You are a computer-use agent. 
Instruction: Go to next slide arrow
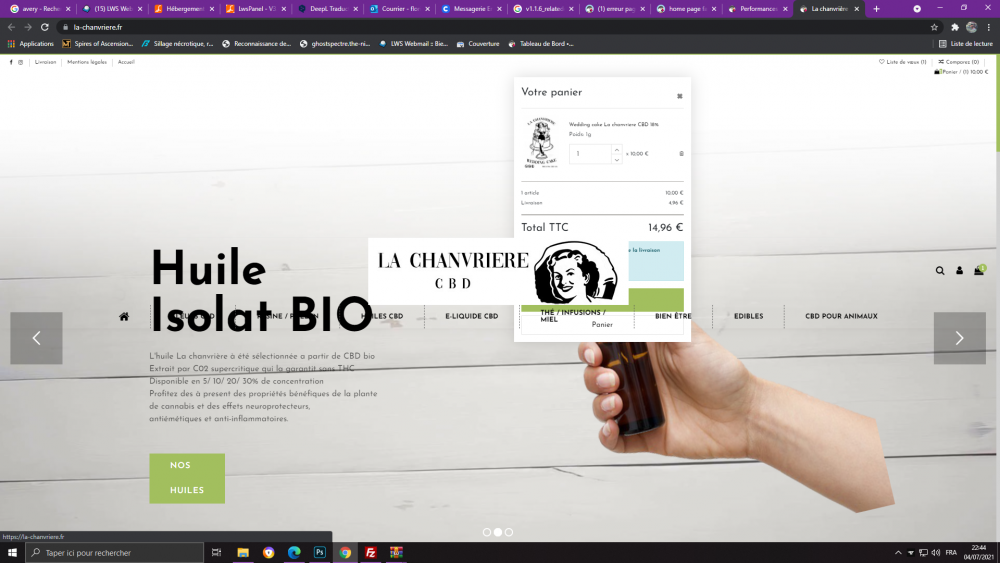pyautogui.click(x=959, y=338)
